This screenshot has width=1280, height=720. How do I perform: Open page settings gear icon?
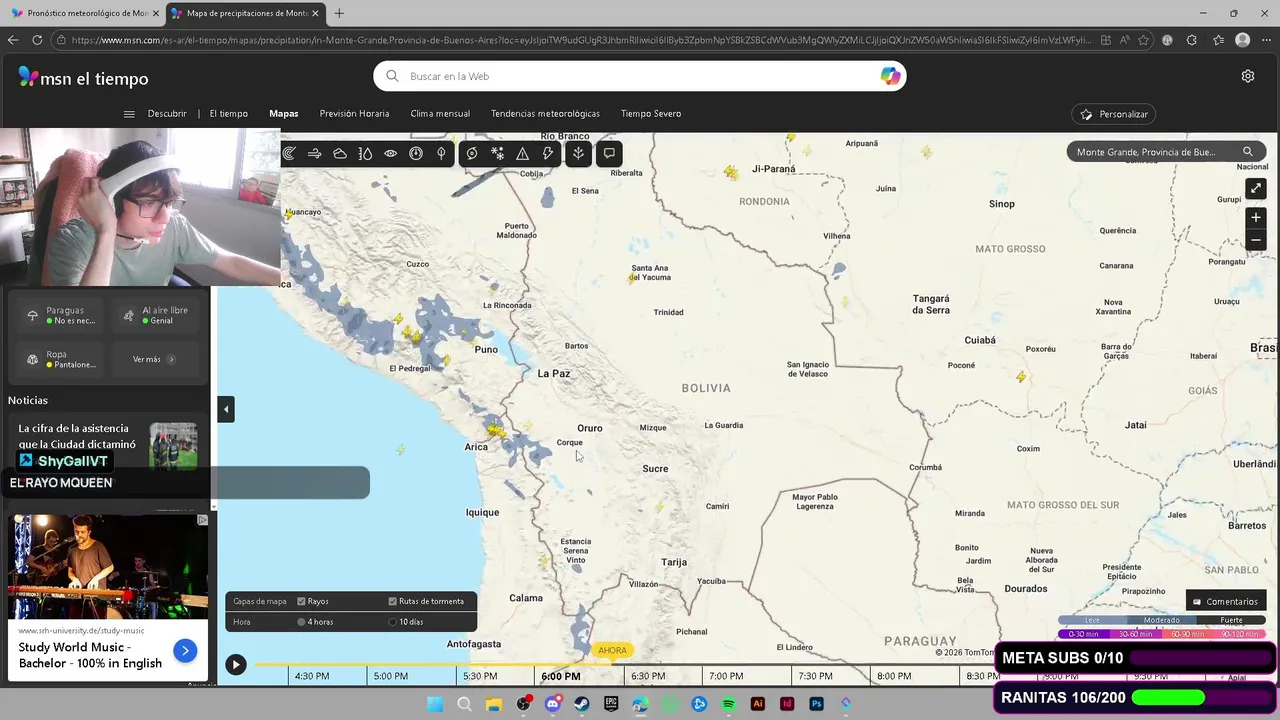point(1248,76)
